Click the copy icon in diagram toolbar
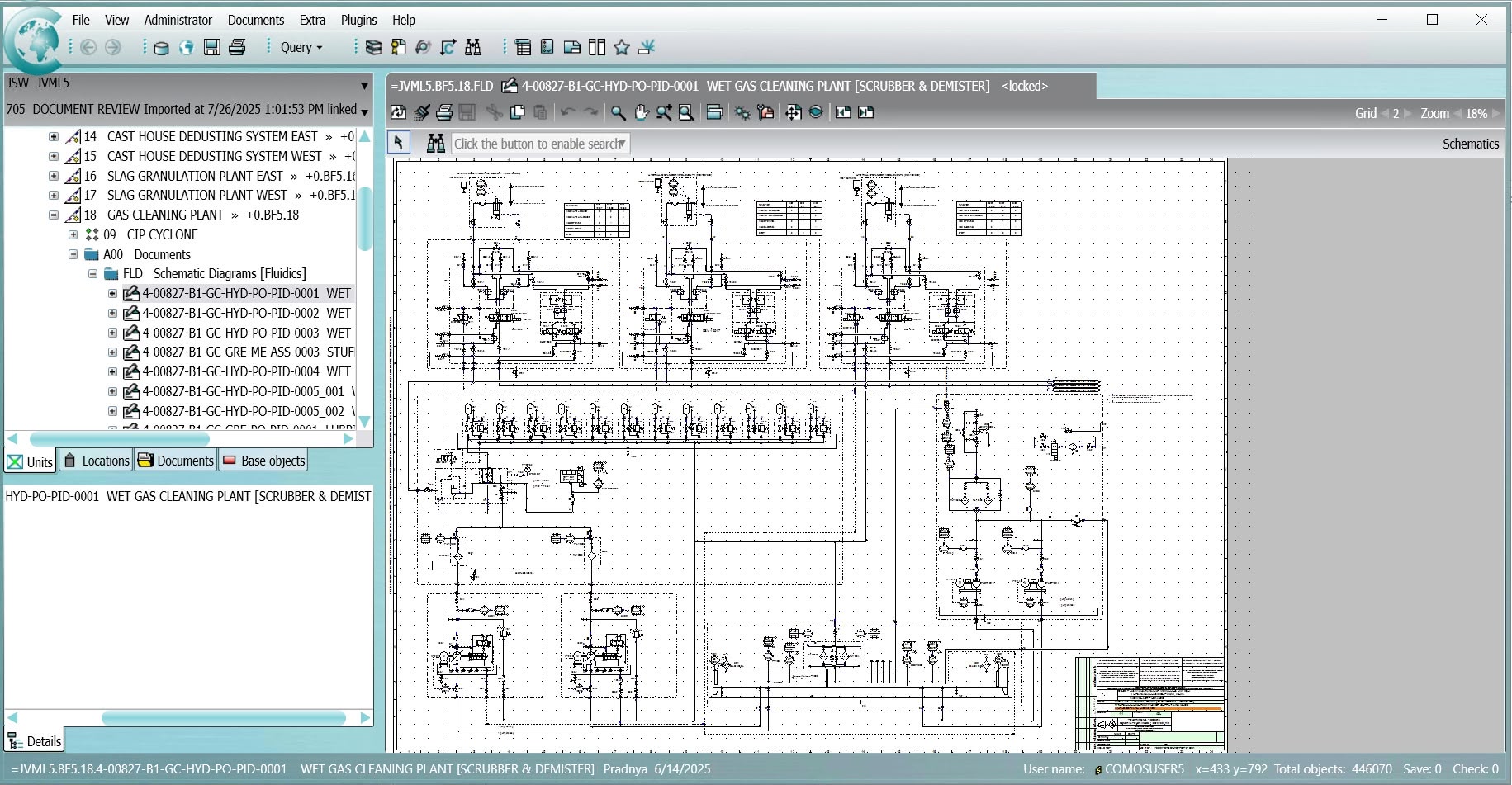The height and width of the screenshot is (785, 1512). point(518,112)
